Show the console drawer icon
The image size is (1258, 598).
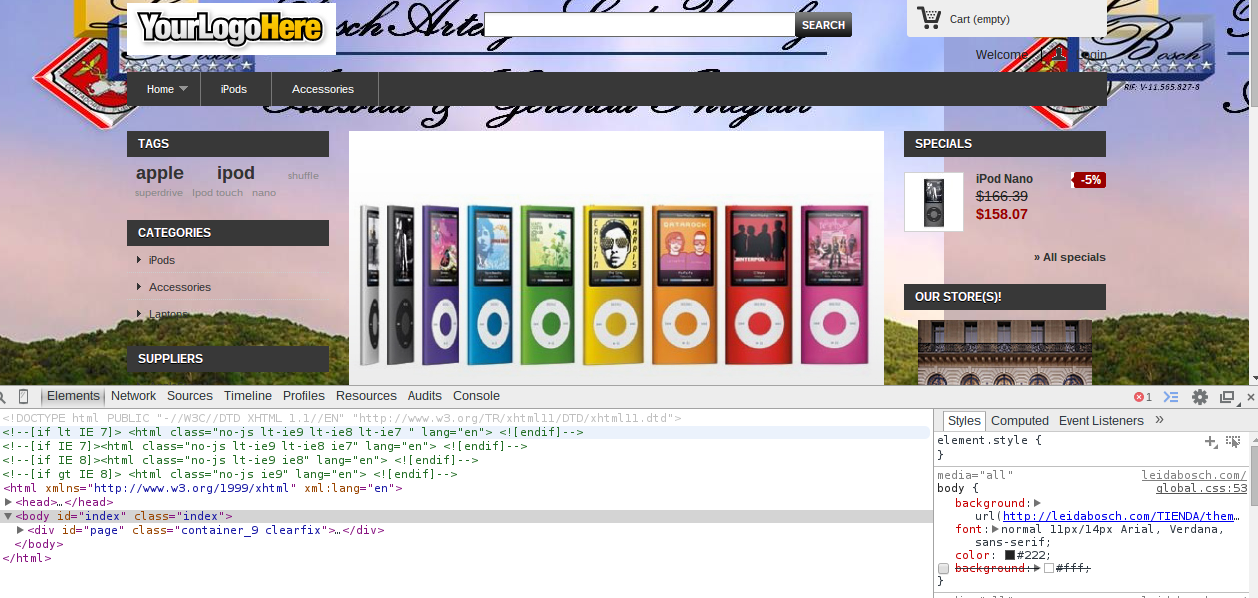pyautogui.click(x=1172, y=397)
